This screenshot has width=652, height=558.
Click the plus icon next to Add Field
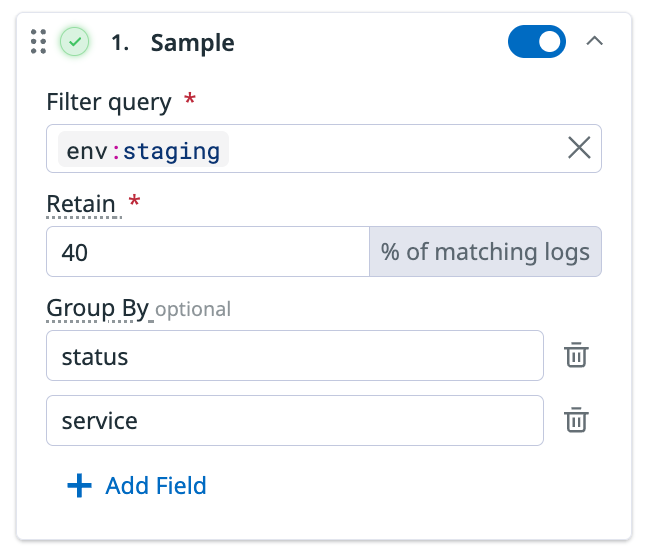pyautogui.click(x=79, y=486)
